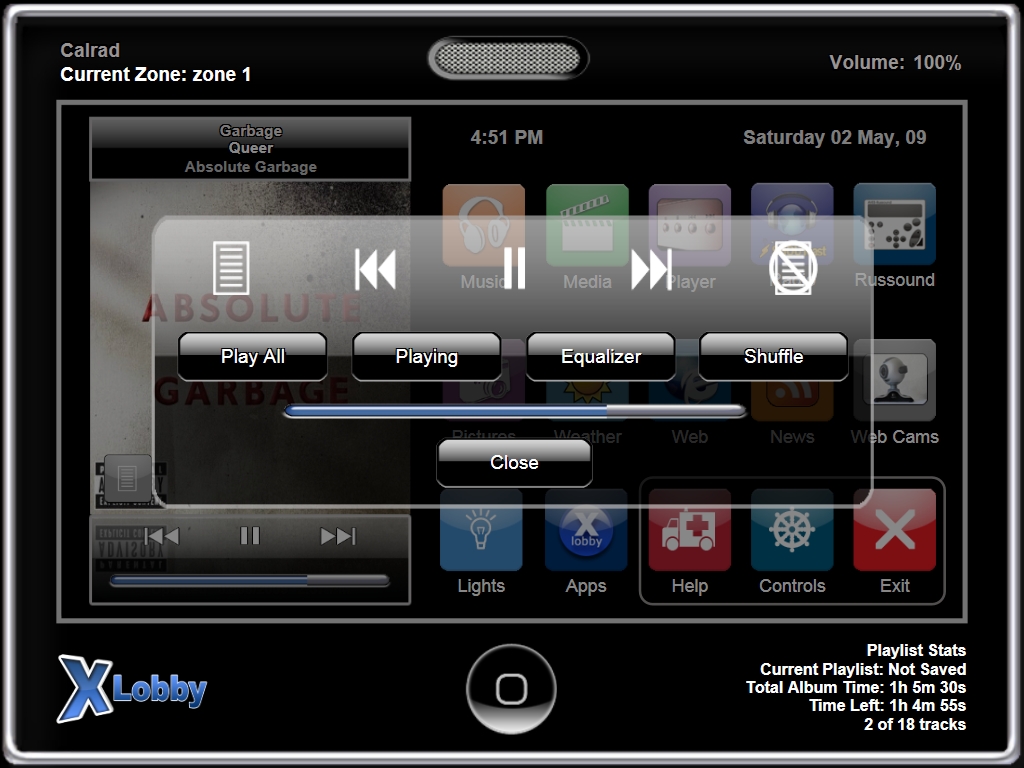Click the 'Queer' song title

coord(251,148)
